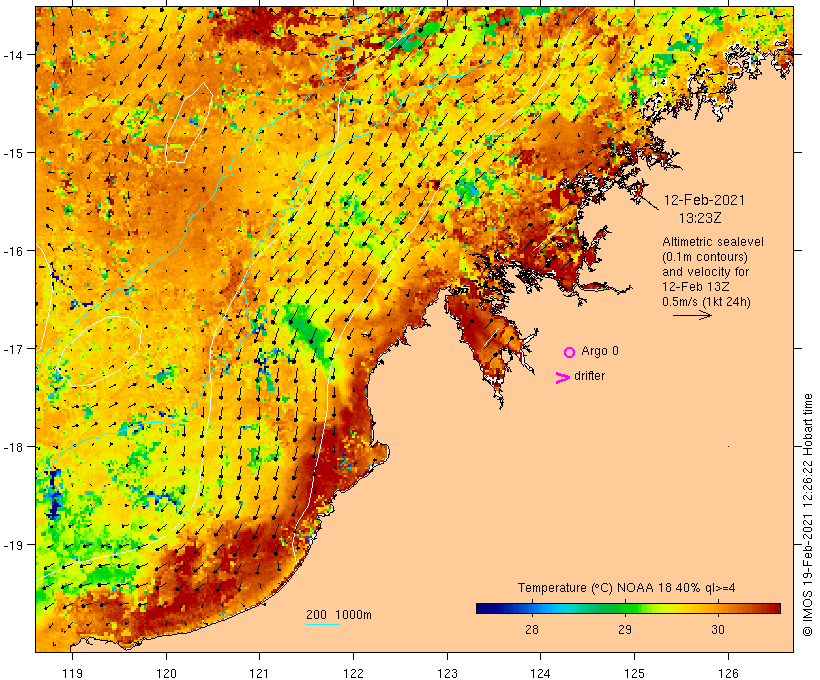Click the -17 latitude axis label
Screen dimensions: 820x680
[13, 349]
